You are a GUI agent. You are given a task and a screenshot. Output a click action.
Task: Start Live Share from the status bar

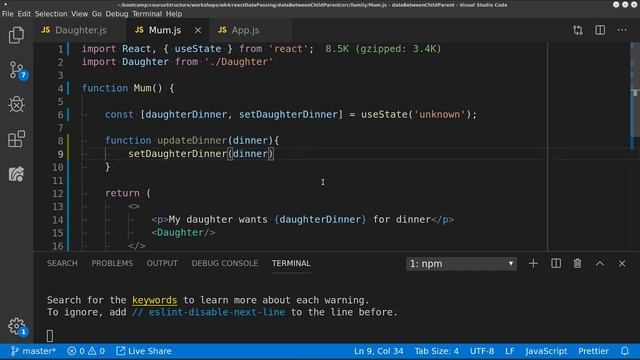tap(144, 351)
